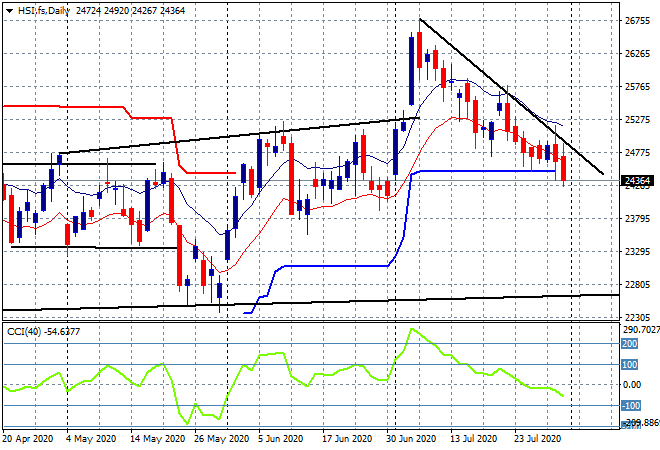Click the HSI,fs,Daily chart title
Image resolution: width=660 pixels, height=450 pixels.
(x=43, y=11)
